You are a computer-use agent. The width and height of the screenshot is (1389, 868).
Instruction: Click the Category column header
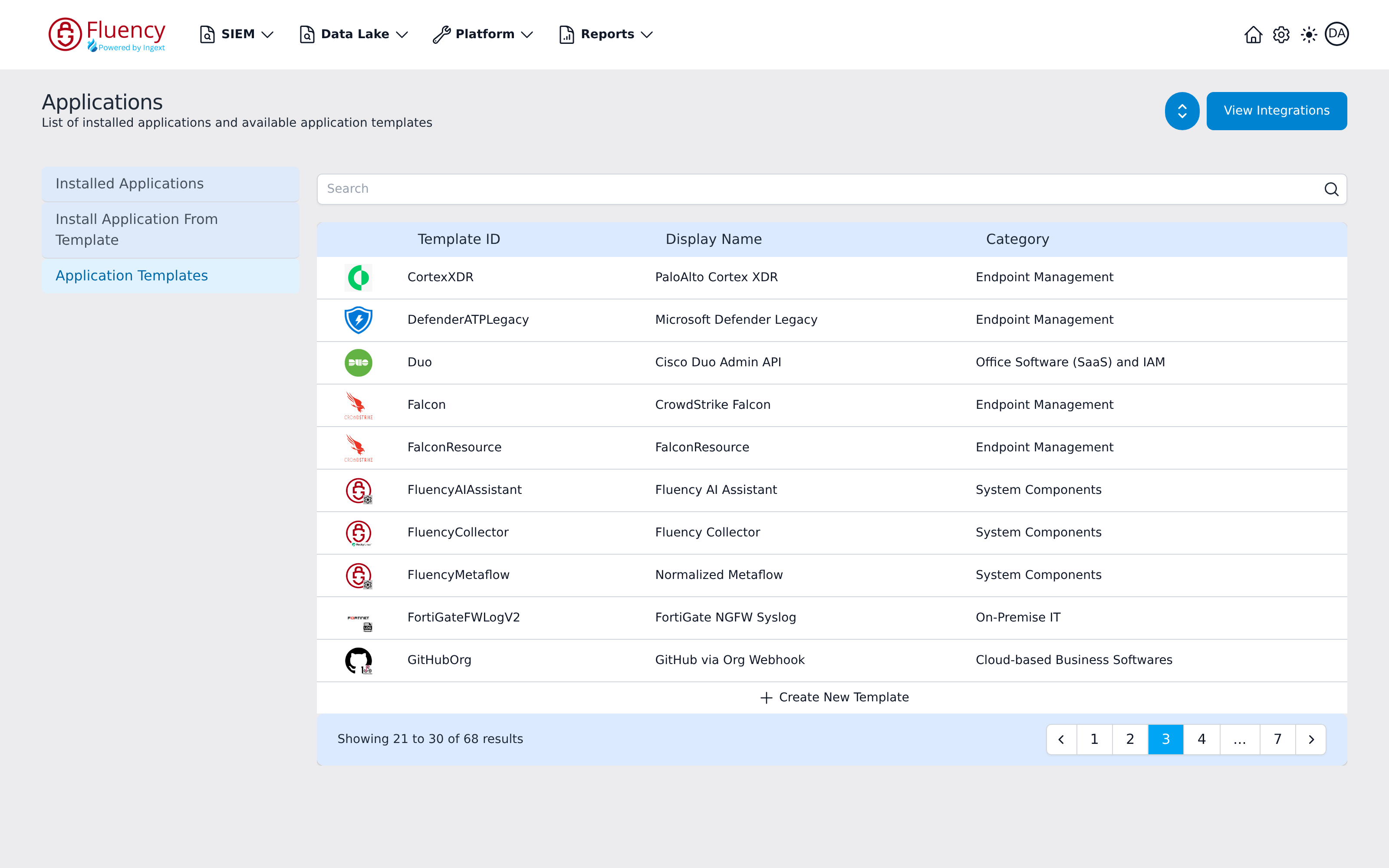(x=1017, y=240)
